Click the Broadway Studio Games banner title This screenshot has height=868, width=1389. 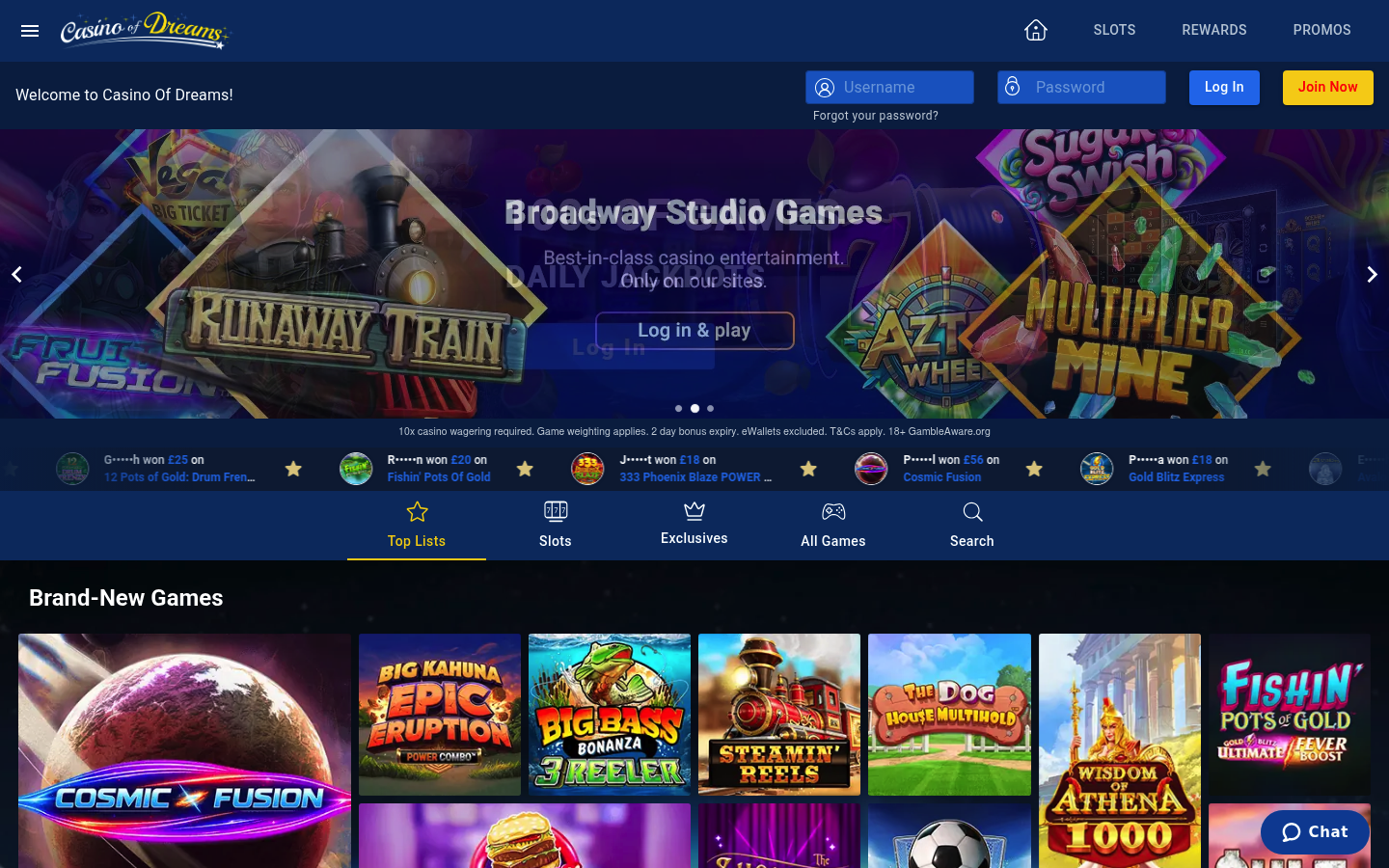point(694,212)
